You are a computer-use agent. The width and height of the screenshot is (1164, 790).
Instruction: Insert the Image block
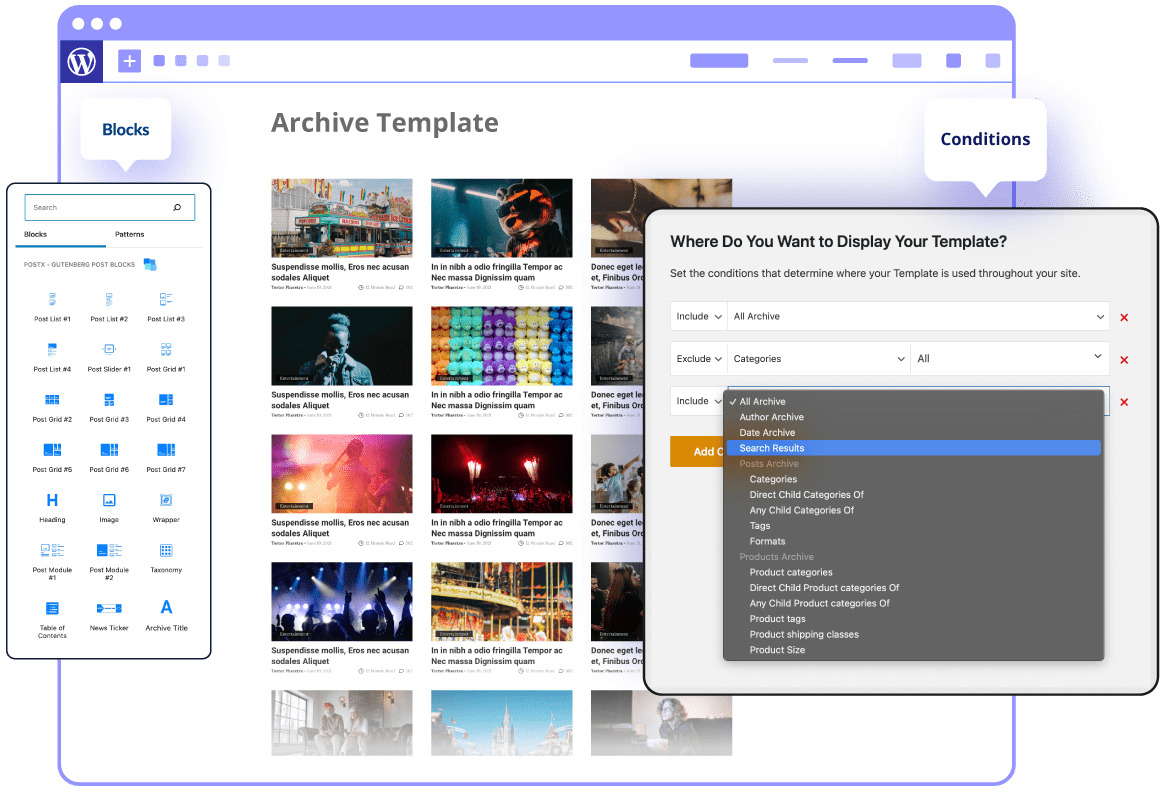109,508
